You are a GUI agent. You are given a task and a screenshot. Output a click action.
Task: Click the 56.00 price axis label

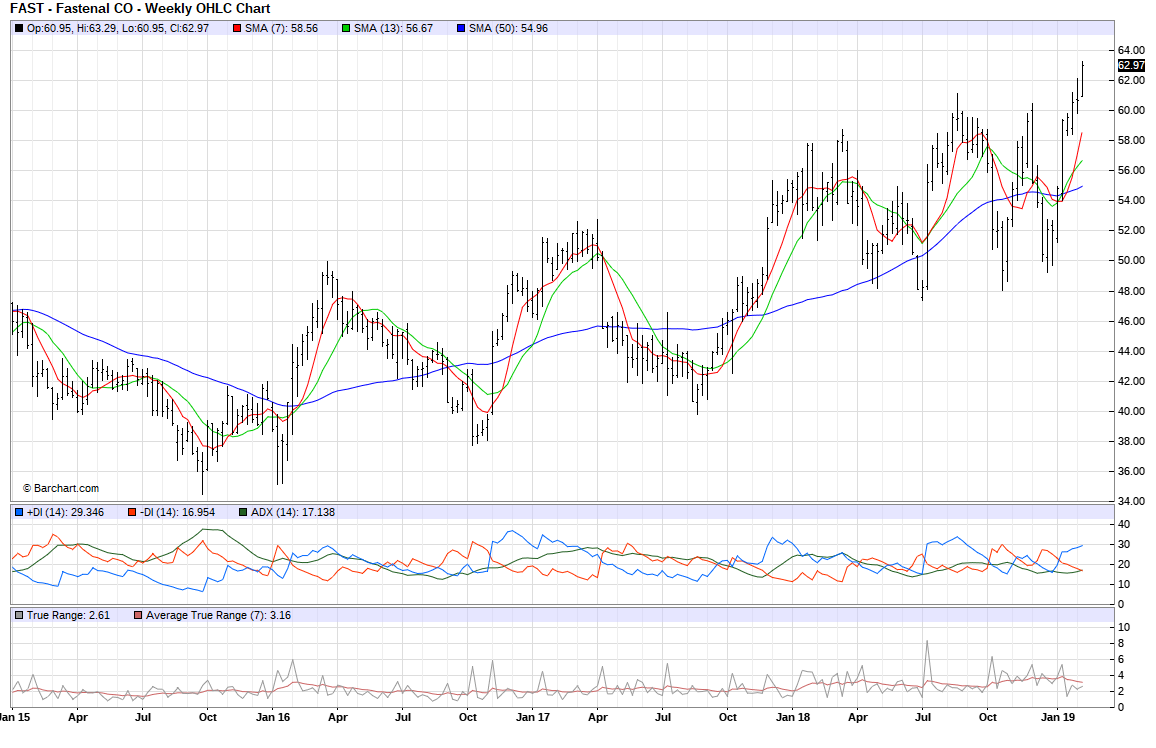pyautogui.click(x=1131, y=170)
